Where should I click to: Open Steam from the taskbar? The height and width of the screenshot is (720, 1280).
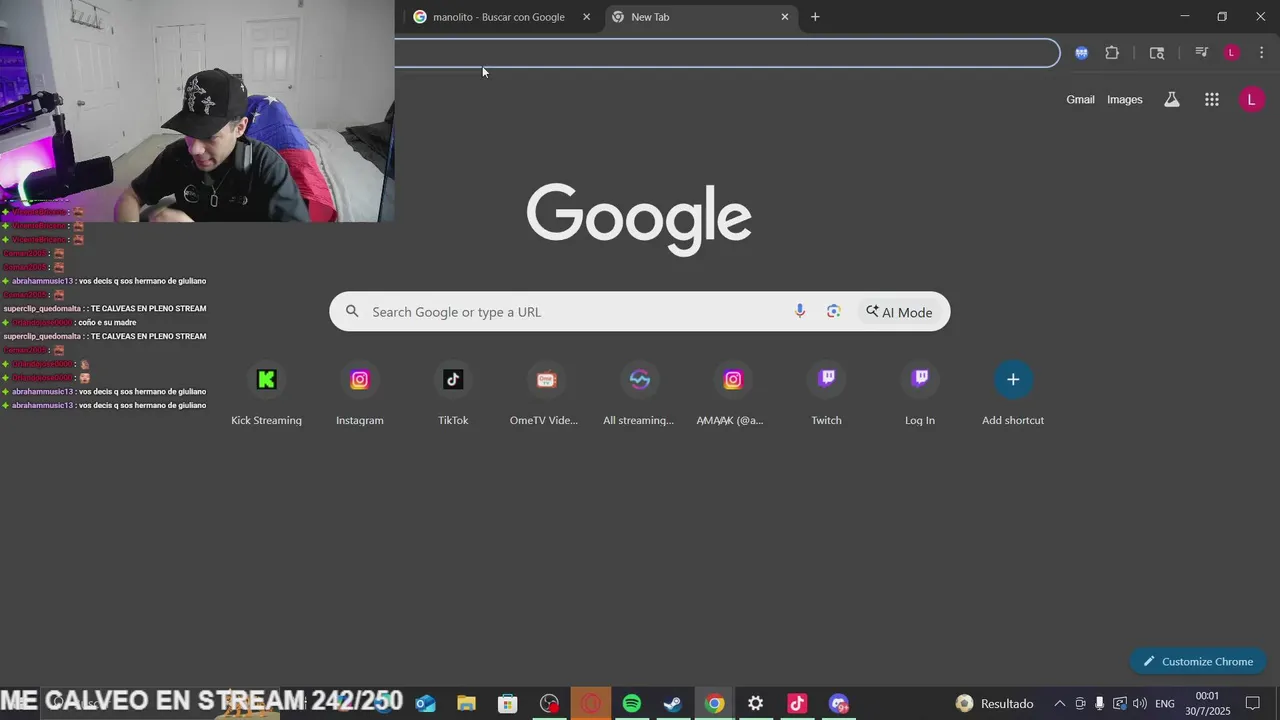(x=673, y=704)
